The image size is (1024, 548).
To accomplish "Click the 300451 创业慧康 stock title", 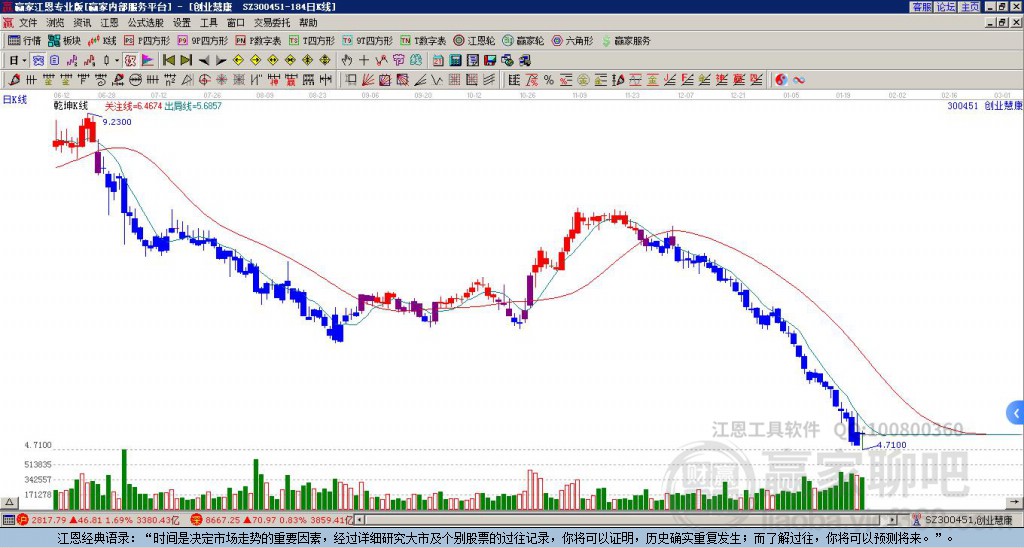I will 984,105.
